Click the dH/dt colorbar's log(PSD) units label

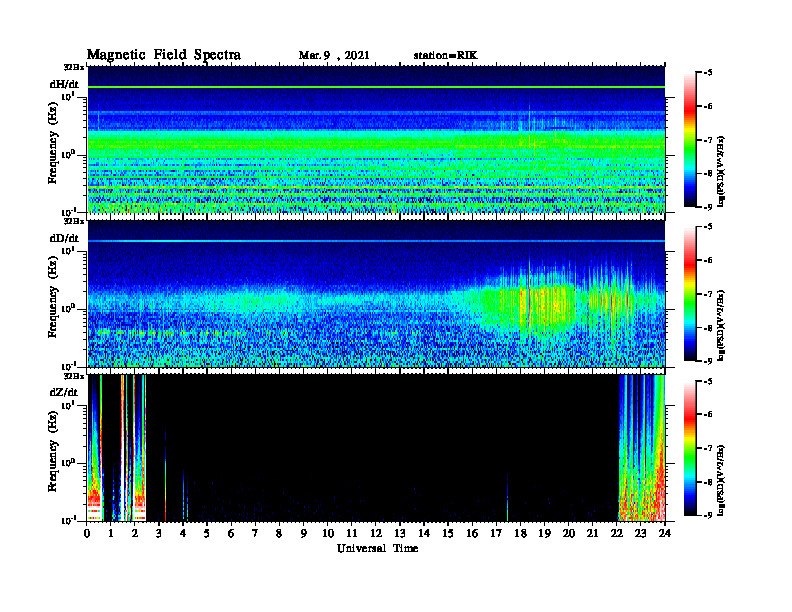(721, 172)
